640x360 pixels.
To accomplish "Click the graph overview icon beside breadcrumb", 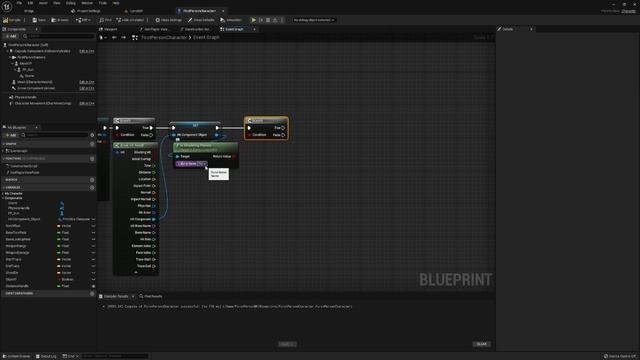I will point(135,38).
